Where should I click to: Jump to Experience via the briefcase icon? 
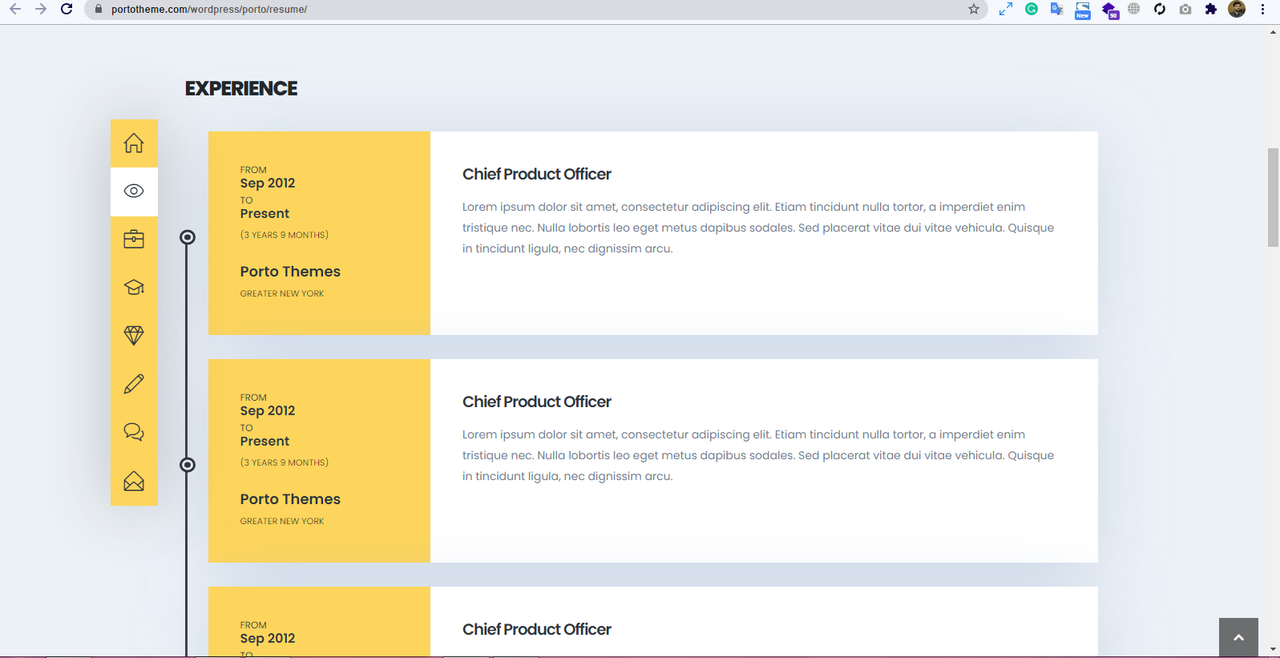[x=134, y=239]
